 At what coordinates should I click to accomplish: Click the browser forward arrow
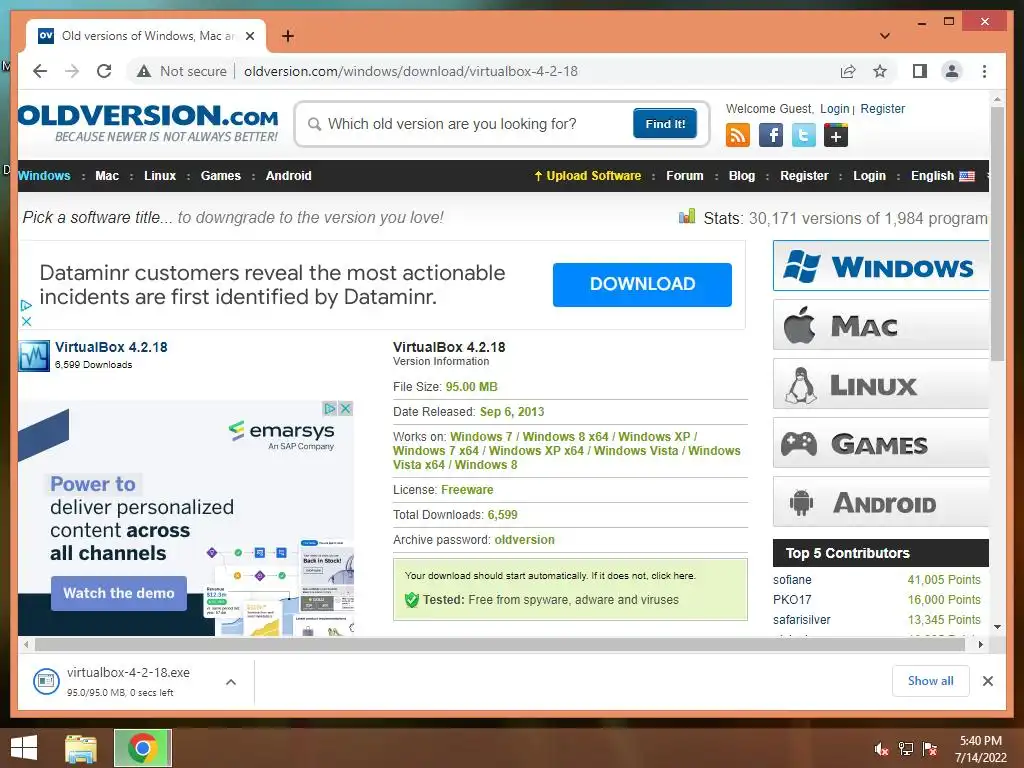coord(72,71)
